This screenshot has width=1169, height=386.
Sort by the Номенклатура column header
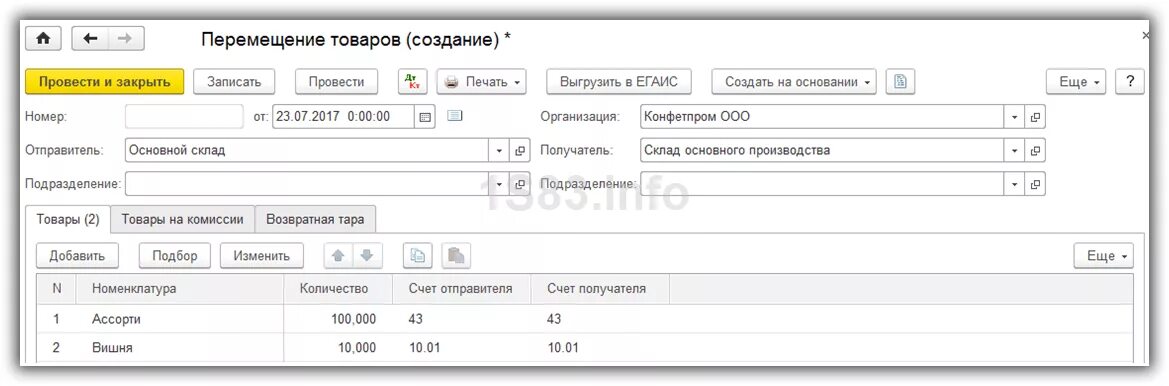pyautogui.click(x=180, y=288)
